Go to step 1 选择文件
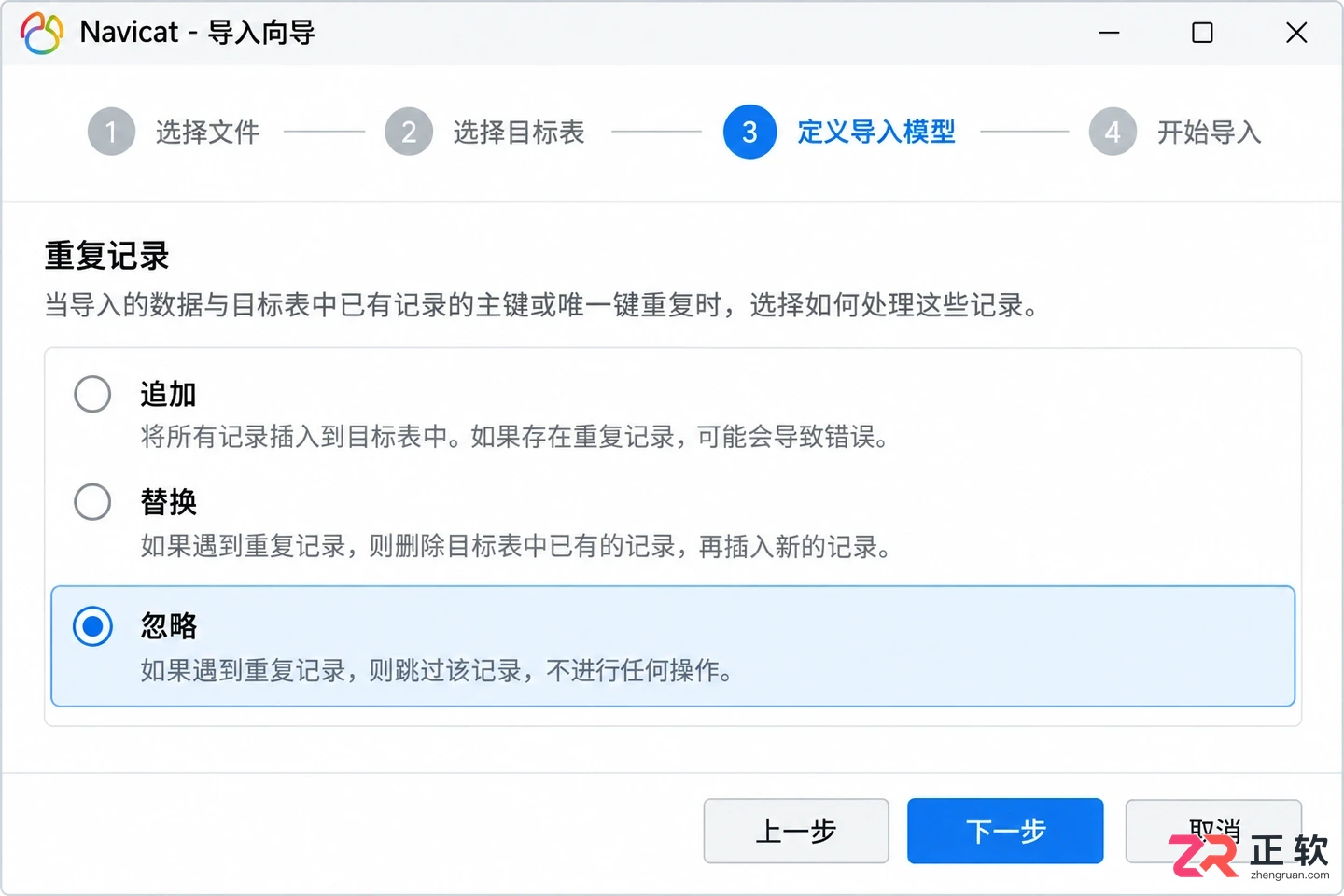Screen dimensions: 1344x896 [x=174, y=132]
